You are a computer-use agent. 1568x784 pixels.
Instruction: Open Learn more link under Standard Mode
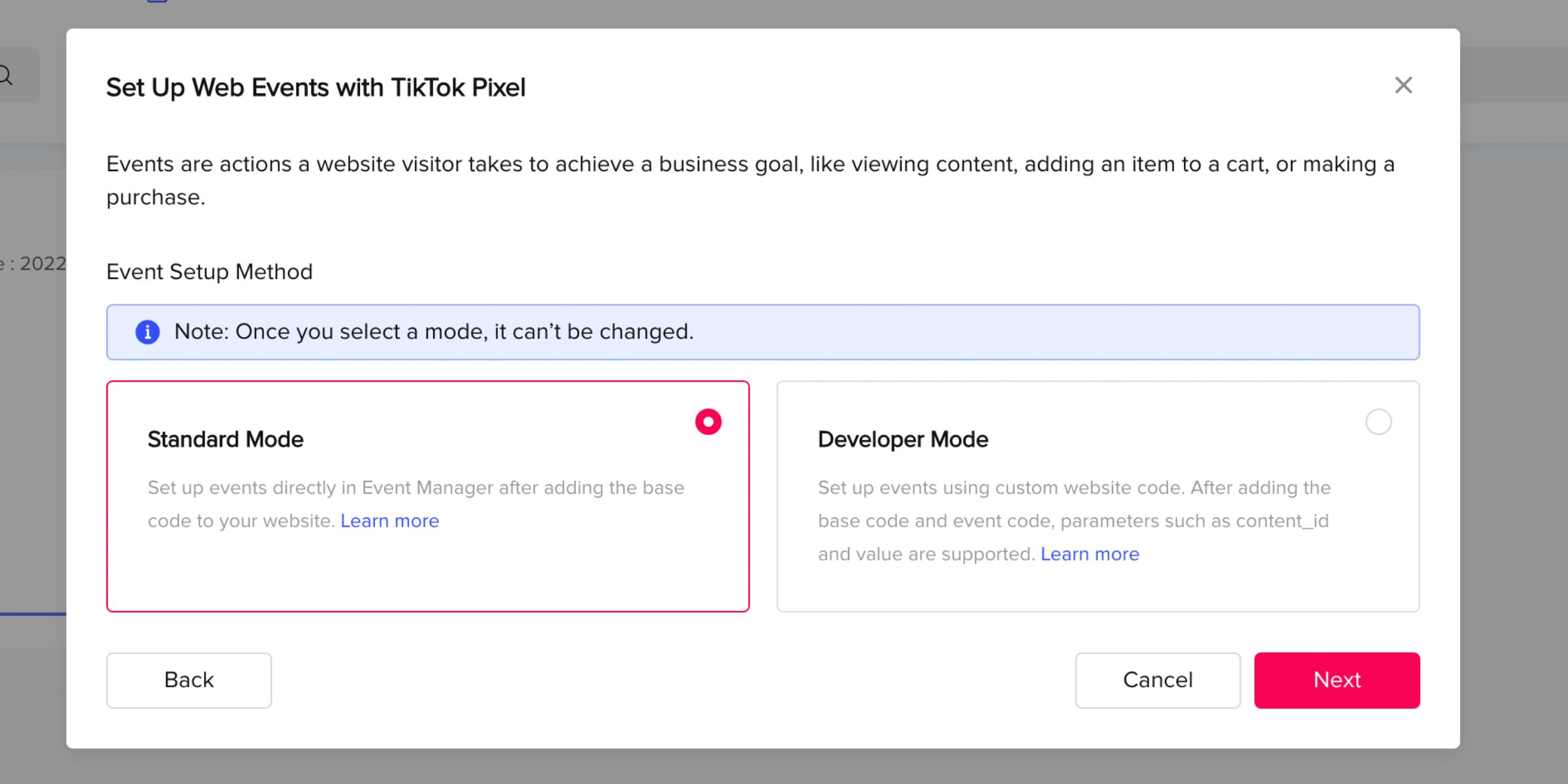pos(389,521)
